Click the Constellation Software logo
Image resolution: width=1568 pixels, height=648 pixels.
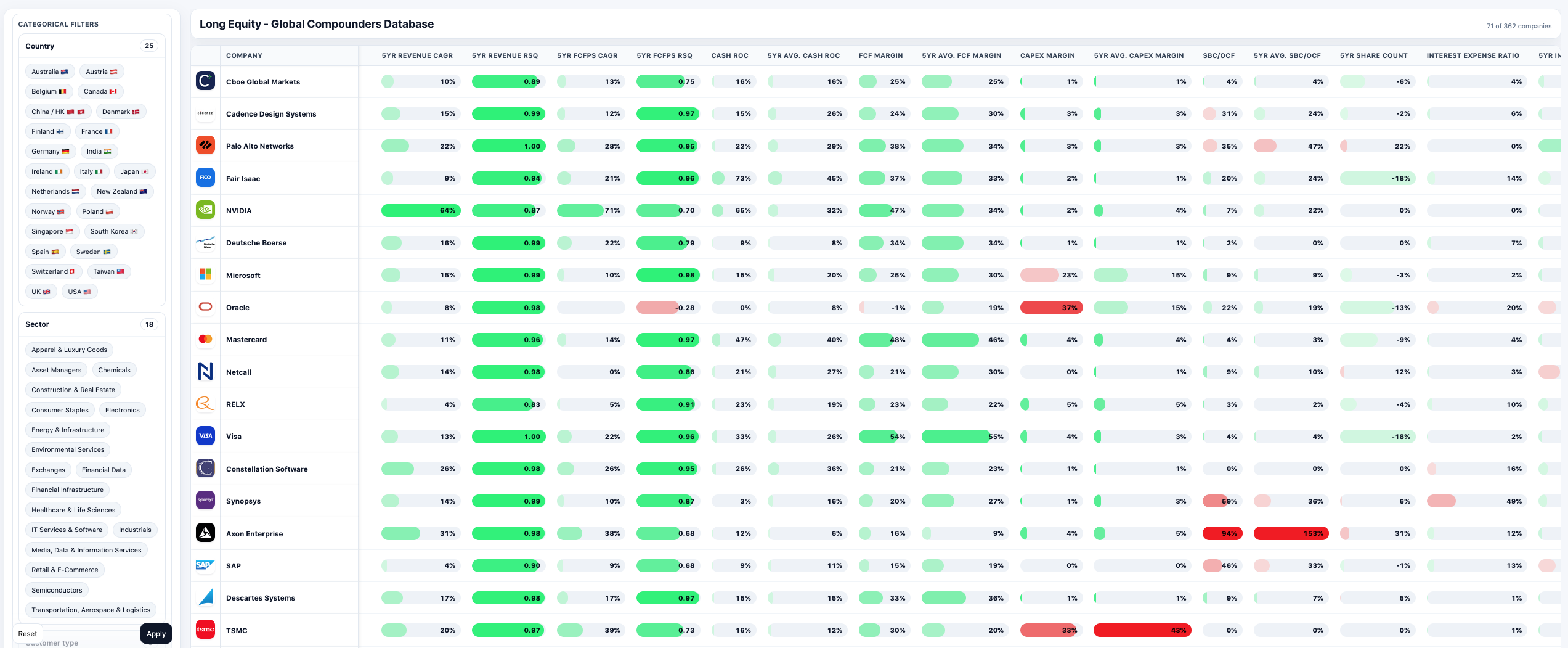pos(205,468)
